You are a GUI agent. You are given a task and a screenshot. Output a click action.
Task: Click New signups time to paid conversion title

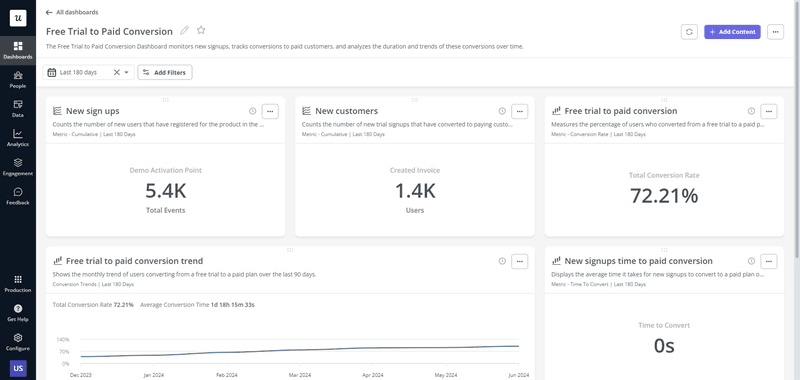[x=638, y=261]
